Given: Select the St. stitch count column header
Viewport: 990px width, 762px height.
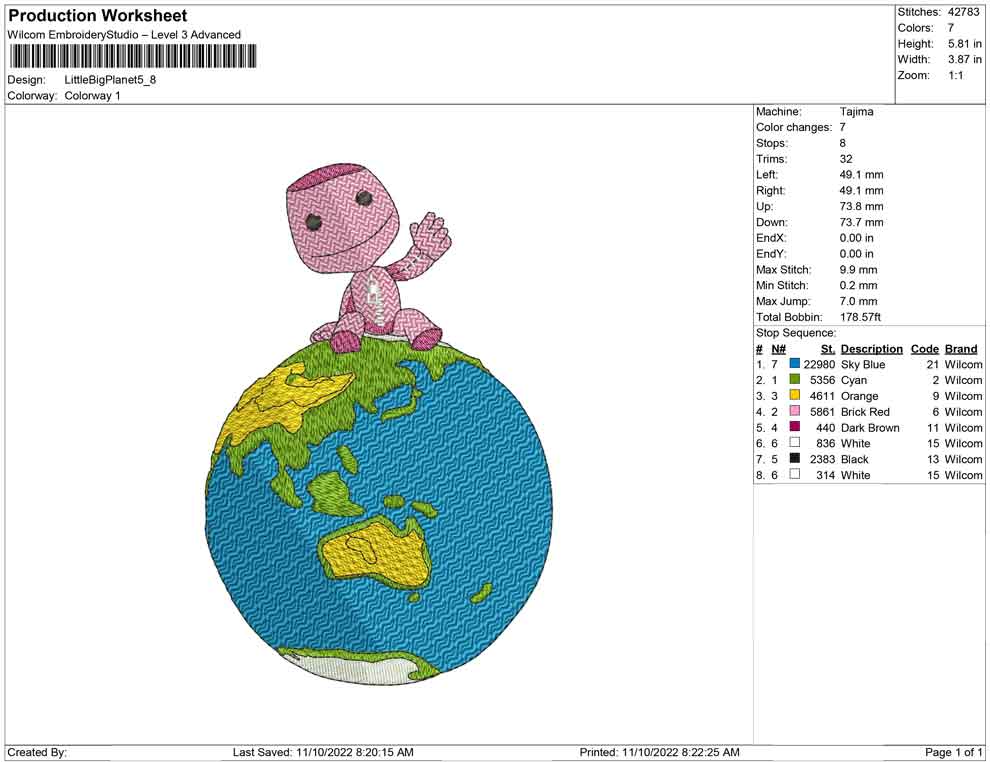Looking at the screenshot, I should coord(827,349).
